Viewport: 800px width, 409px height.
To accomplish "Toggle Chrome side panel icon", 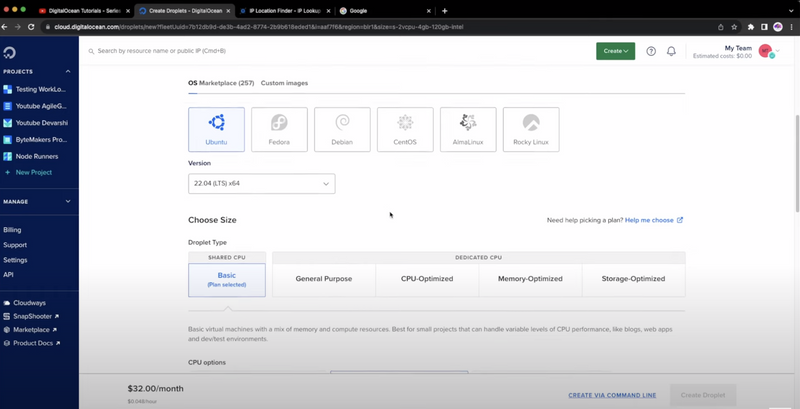I will tap(764, 27).
